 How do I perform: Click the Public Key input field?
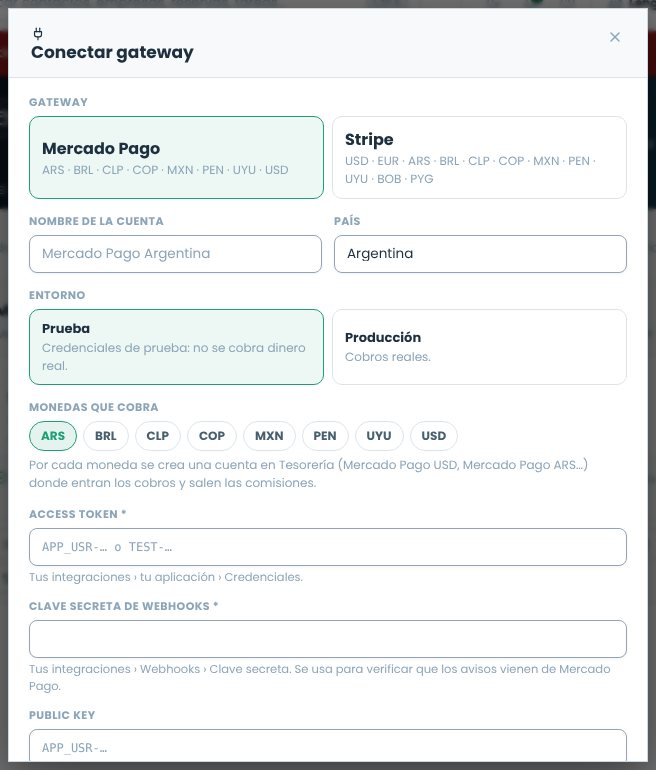click(328, 746)
